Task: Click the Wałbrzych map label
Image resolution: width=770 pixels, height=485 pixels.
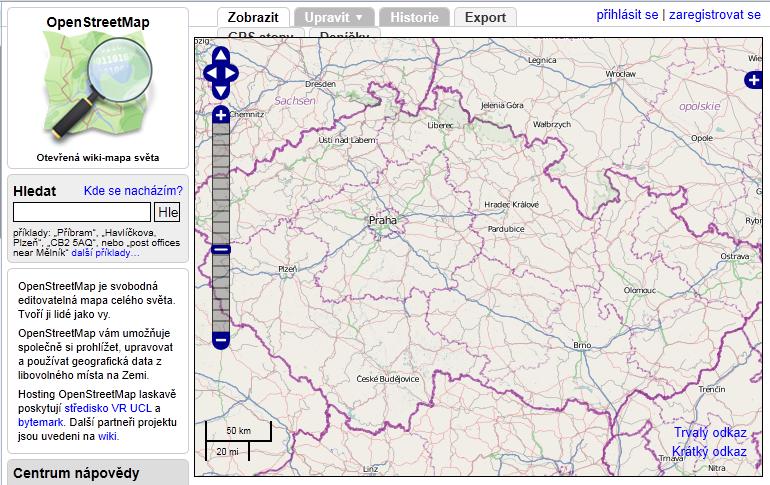Action: (x=552, y=124)
